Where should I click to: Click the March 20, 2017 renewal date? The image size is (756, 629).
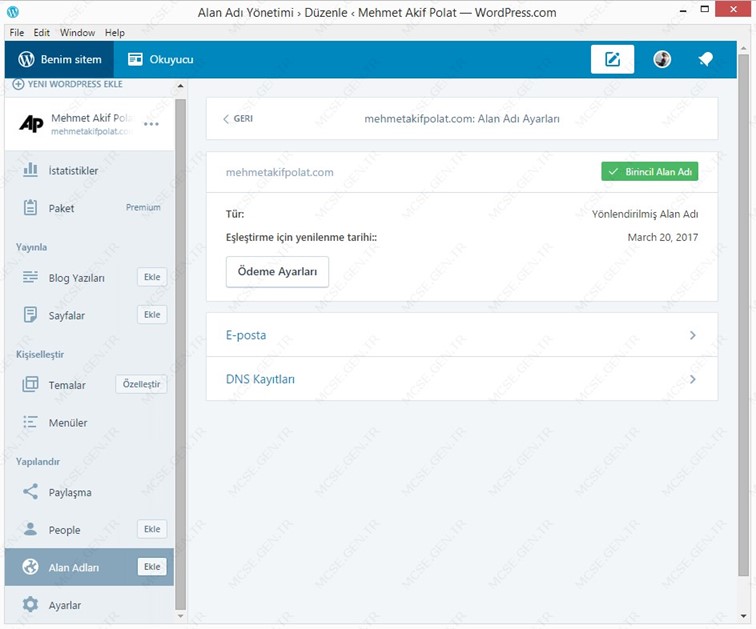coord(662,237)
